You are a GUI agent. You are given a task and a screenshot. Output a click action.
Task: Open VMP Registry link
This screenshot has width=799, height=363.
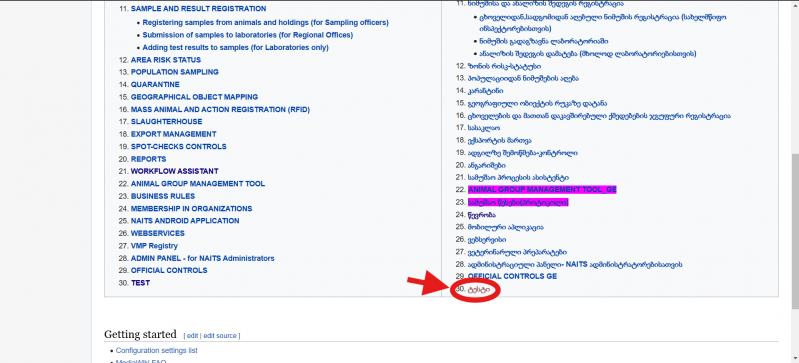[x=154, y=246]
